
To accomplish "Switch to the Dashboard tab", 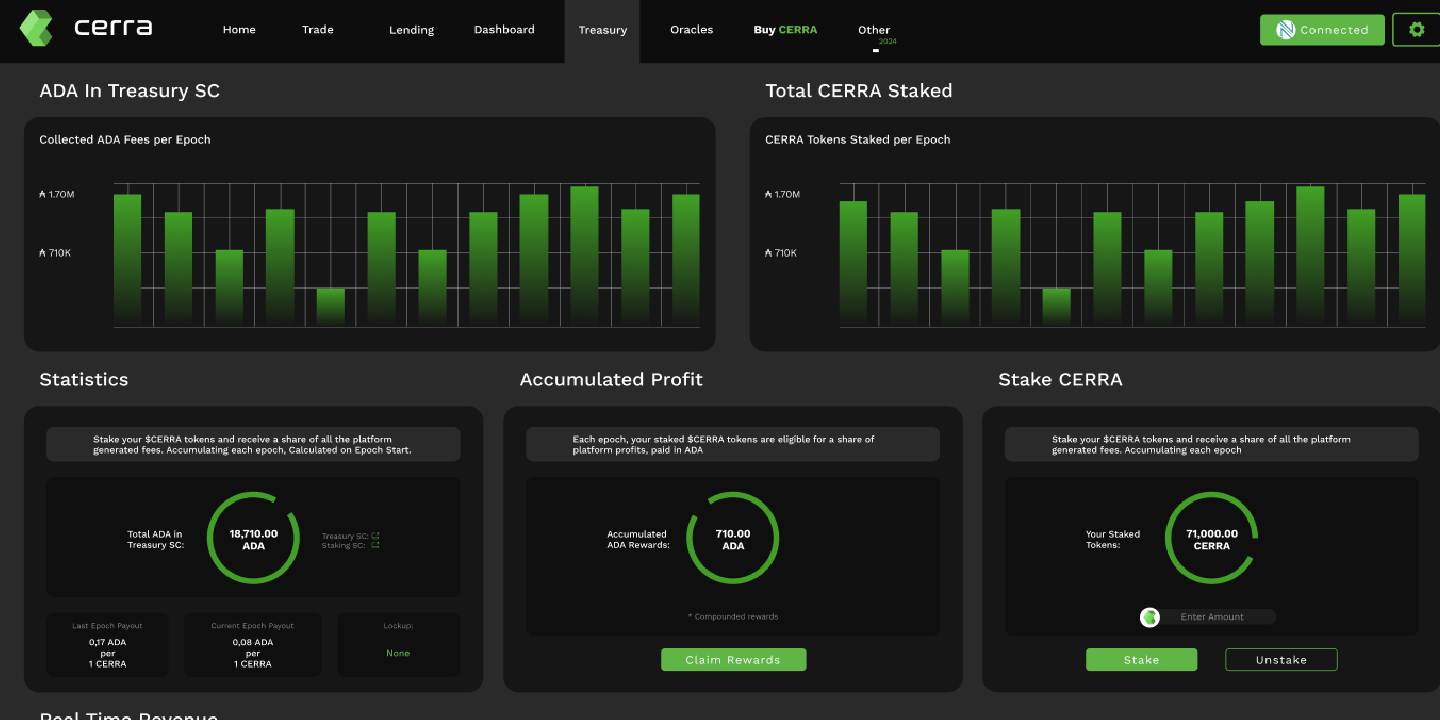I will (x=504, y=30).
